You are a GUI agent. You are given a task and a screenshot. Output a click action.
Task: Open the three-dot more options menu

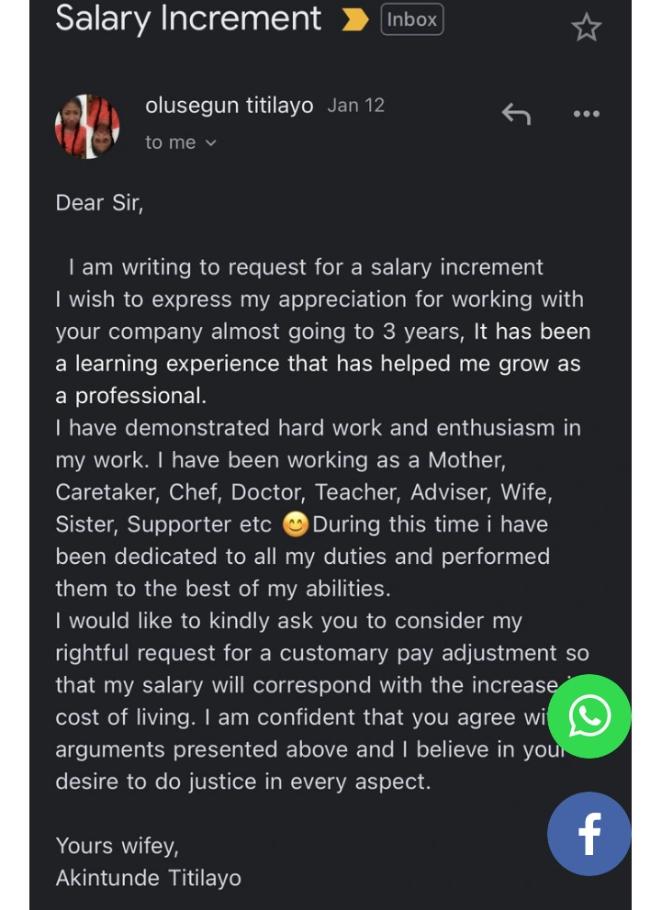(586, 114)
